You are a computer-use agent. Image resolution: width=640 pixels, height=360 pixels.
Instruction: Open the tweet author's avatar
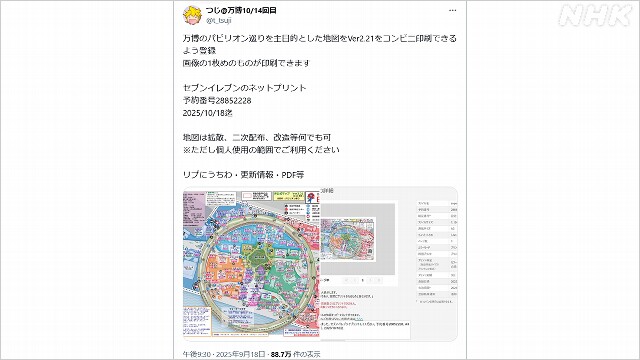point(192,15)
